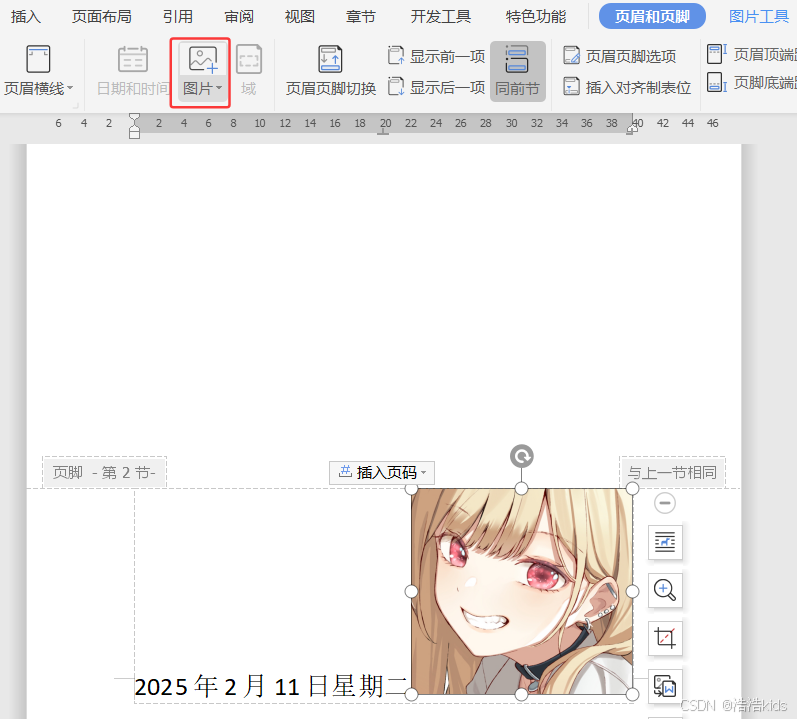The height and width of the screenshot is (719, 797).
Task: Click the 日期和时间 calendar icon
Action: click(133, 59)
